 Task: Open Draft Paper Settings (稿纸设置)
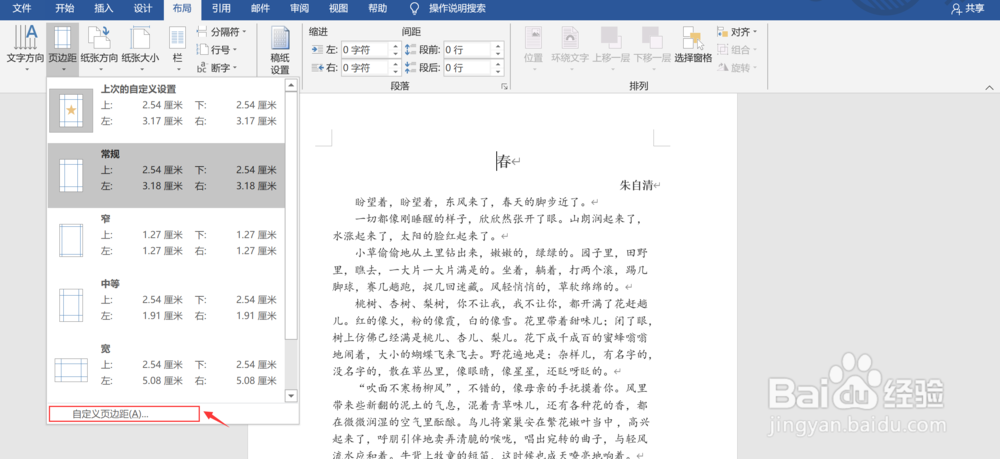click(x=280, y=50)
